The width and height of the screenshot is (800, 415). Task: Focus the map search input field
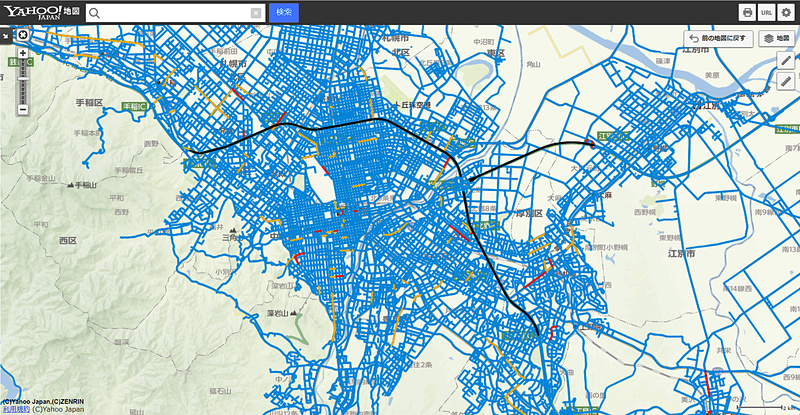click(x=176, y=13)
